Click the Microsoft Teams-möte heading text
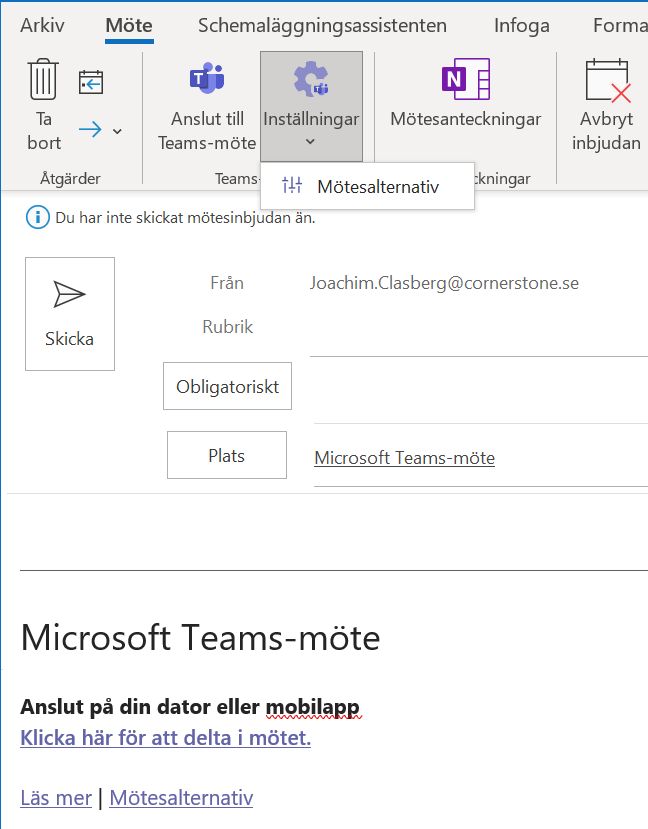Screen dimensions: 648x829 coord(200,638)
